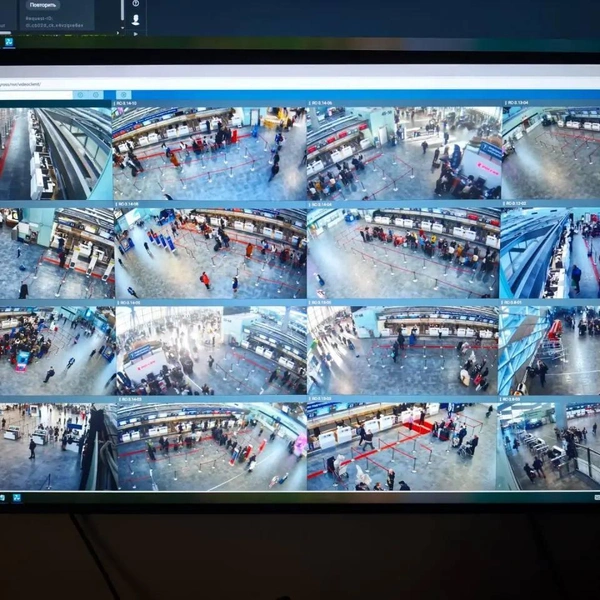Open bottom-row feed with the red carpet at the counters
This screenshot has width=600, height=600.
point(402,447)
